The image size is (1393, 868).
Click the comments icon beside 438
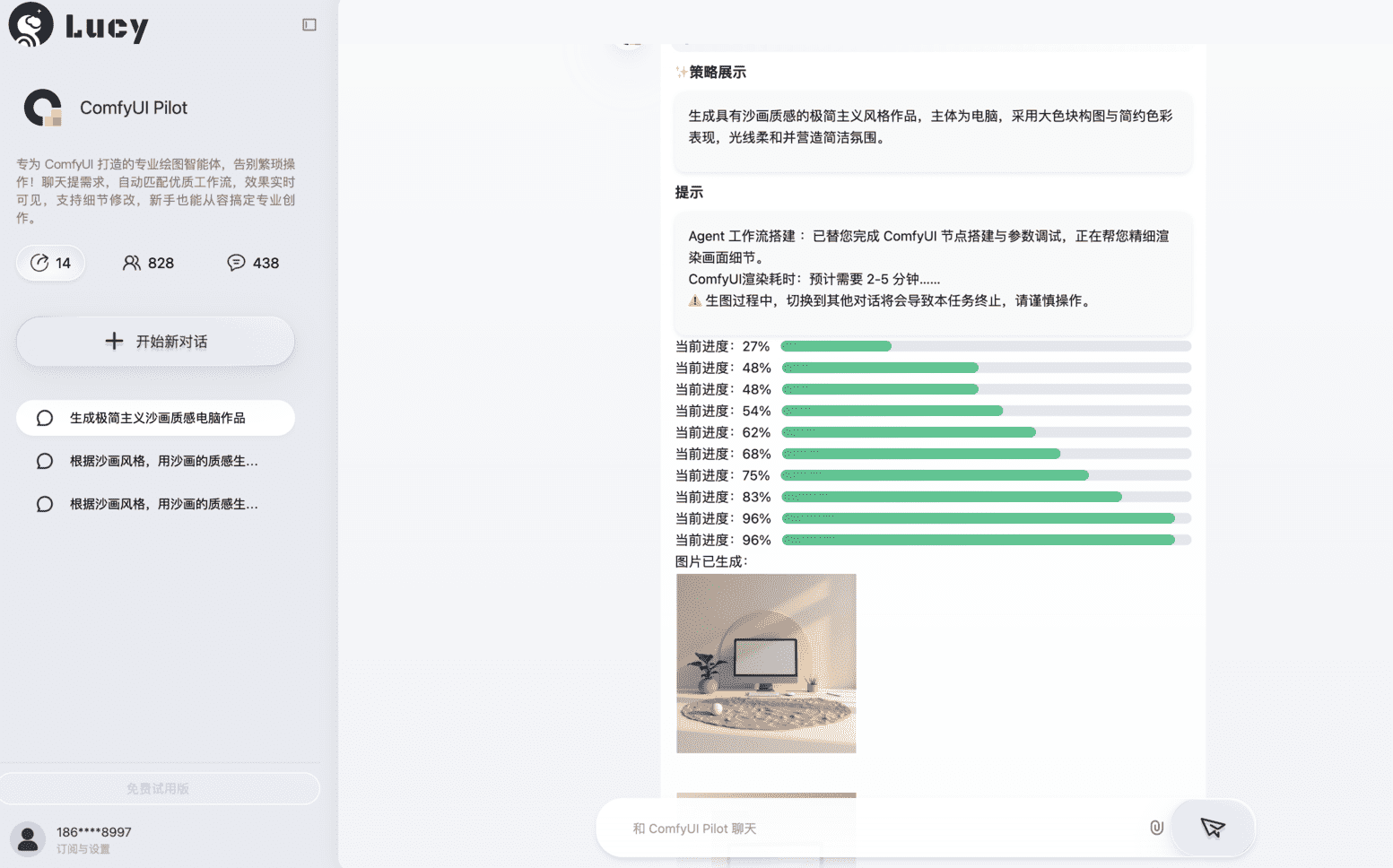coord(236,263)
